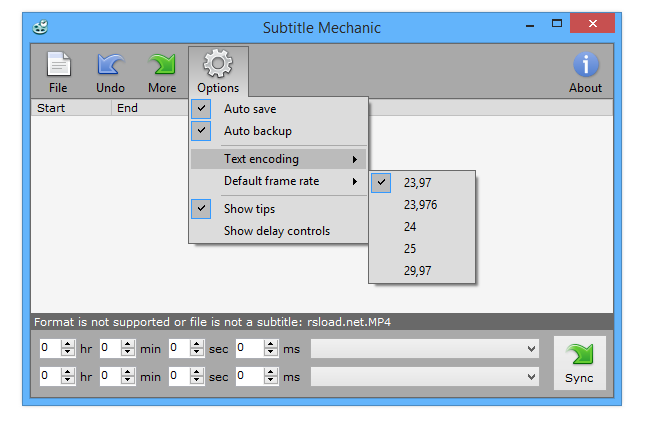
Task: Toggle the Show tips option
Action: point(249,209)
